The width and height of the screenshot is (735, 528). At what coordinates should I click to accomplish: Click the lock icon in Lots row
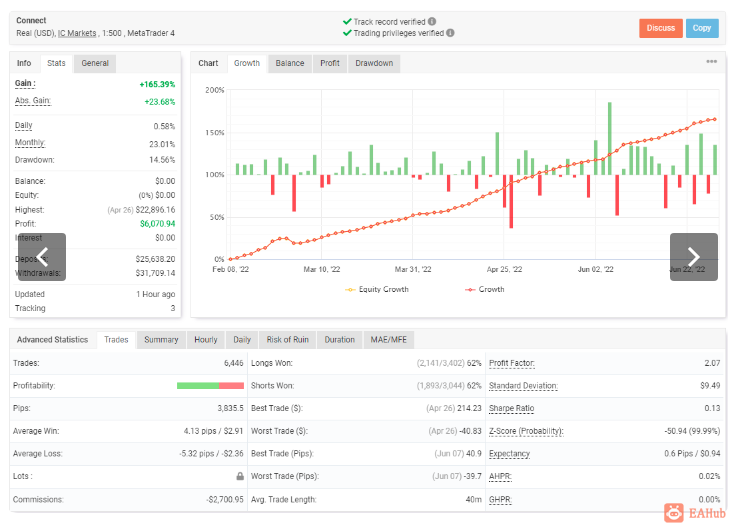coord(239,477)
